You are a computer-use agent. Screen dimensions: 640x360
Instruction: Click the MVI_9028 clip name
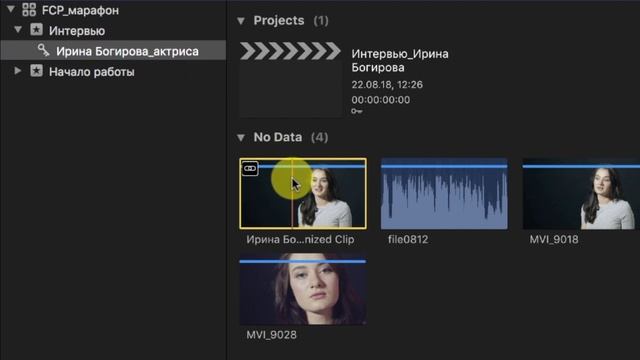[x=271, y=335]
